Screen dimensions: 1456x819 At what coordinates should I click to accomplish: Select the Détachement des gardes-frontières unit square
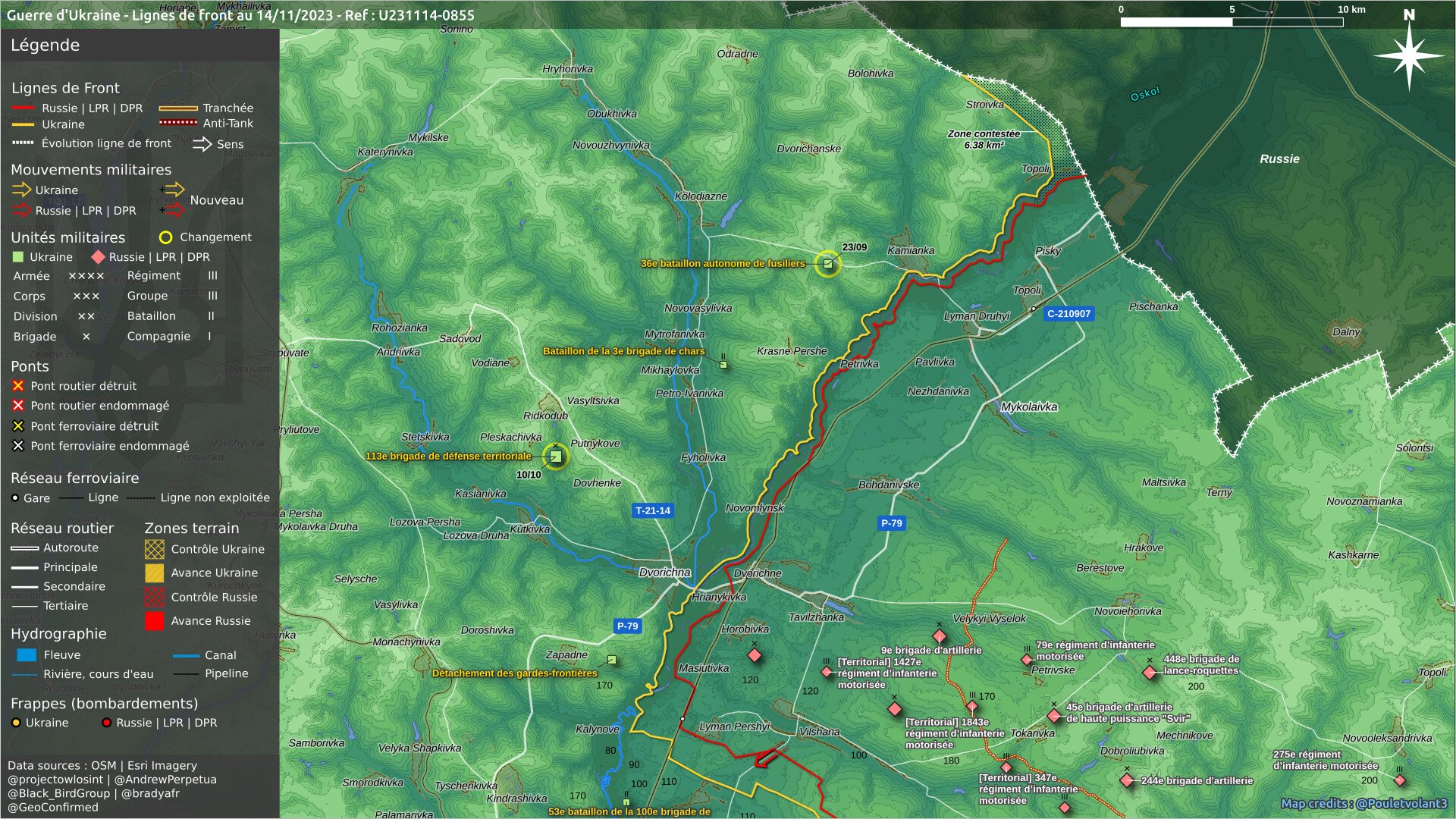point(612,661)
